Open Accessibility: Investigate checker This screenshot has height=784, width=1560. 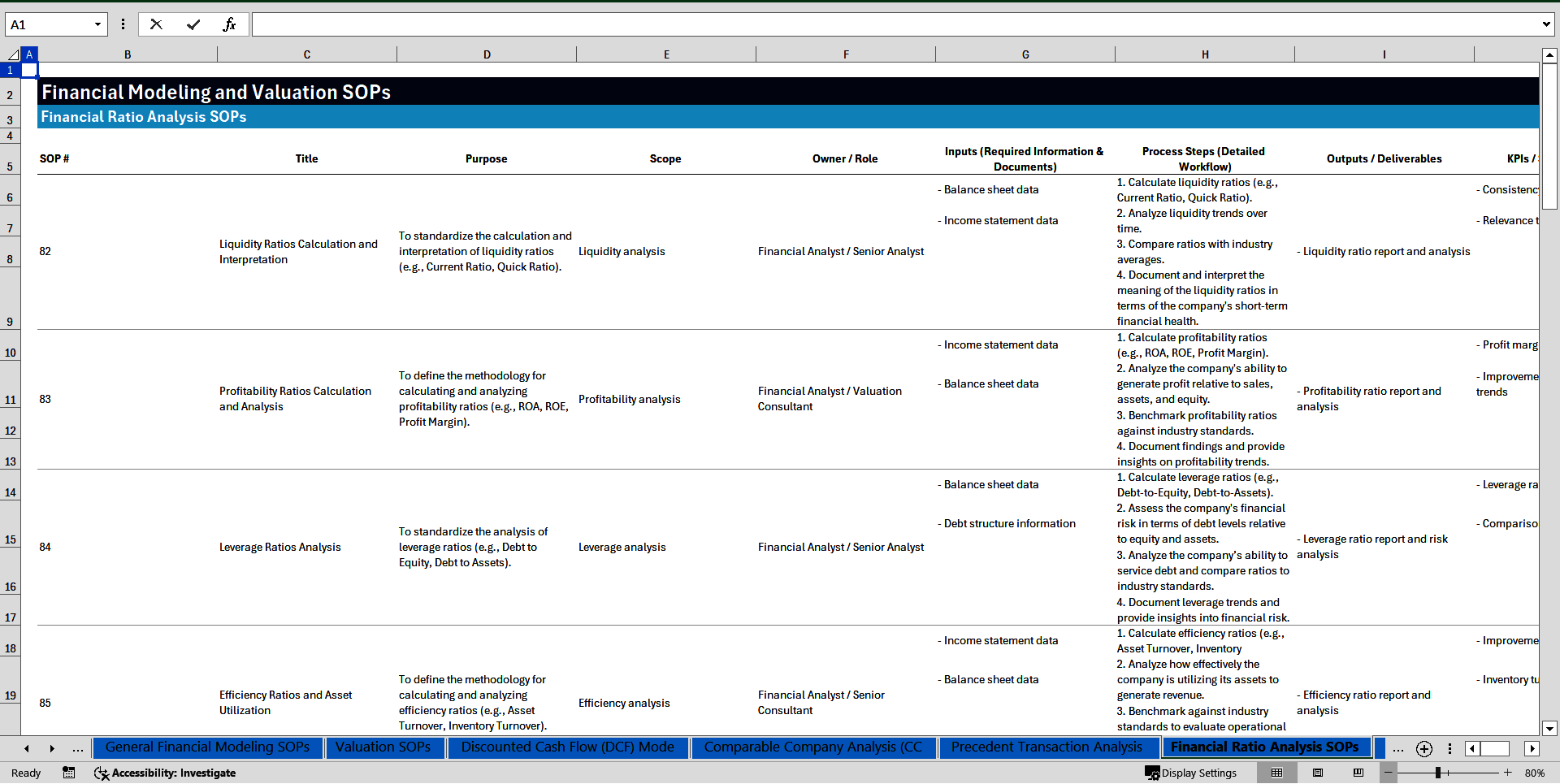tap(165, 773)
